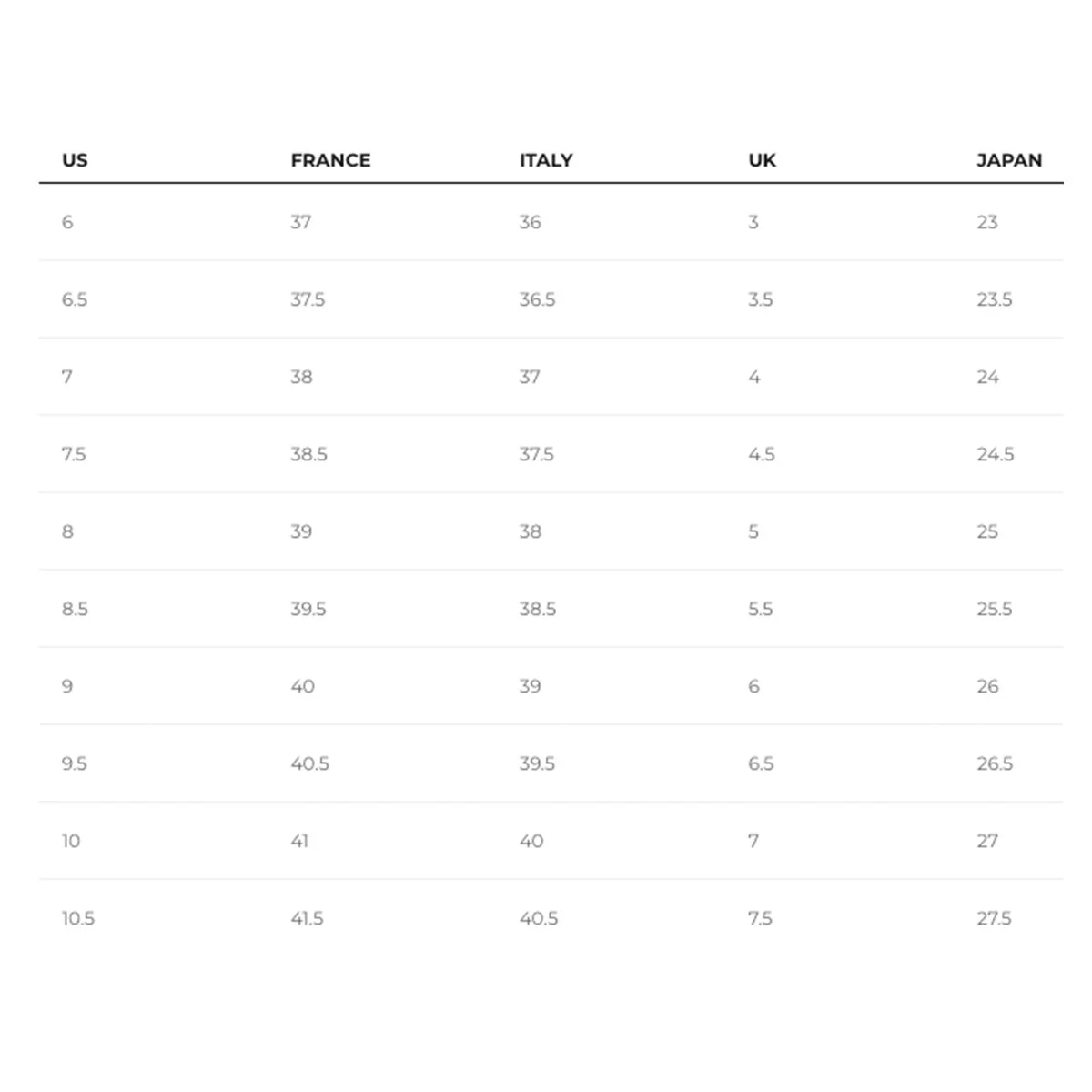This screenshot has height=1092, width=1092.
Task: Click the FRANCE column header
Action: point(330,160)
